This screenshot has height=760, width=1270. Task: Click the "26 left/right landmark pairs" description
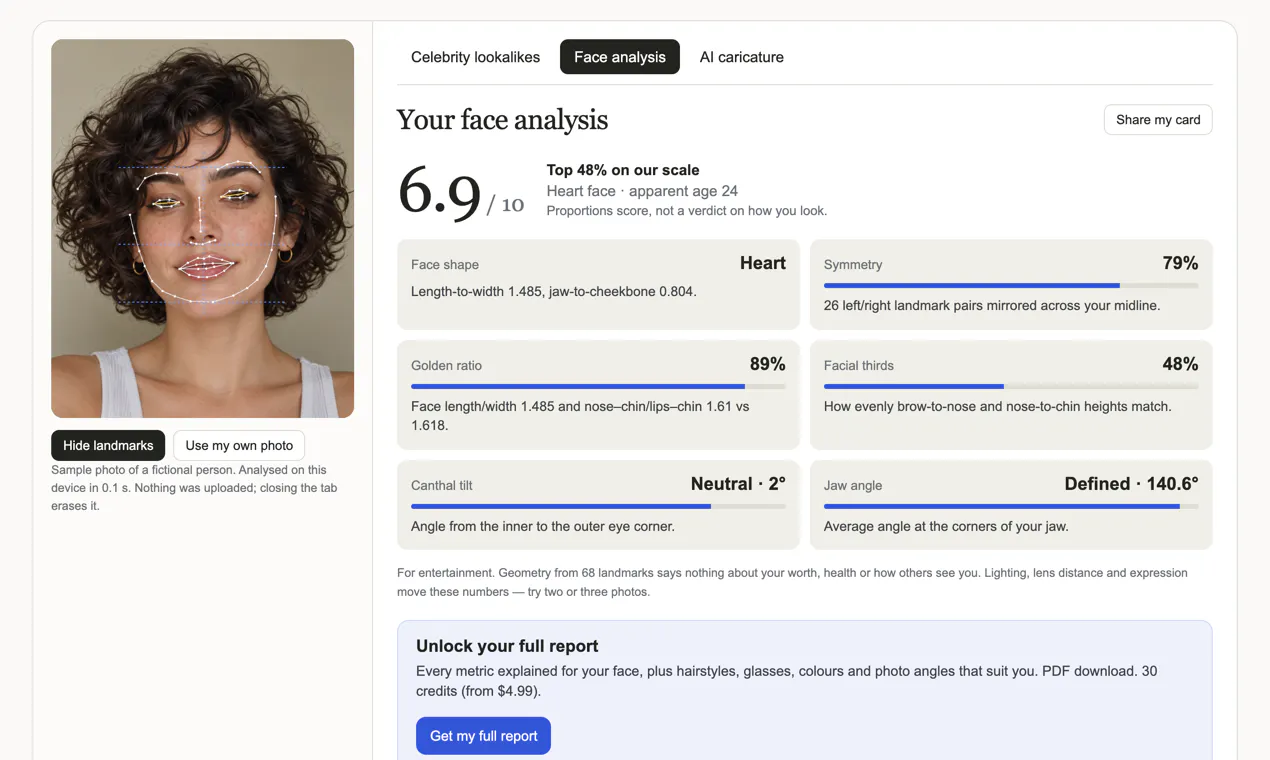click(992, 306)
